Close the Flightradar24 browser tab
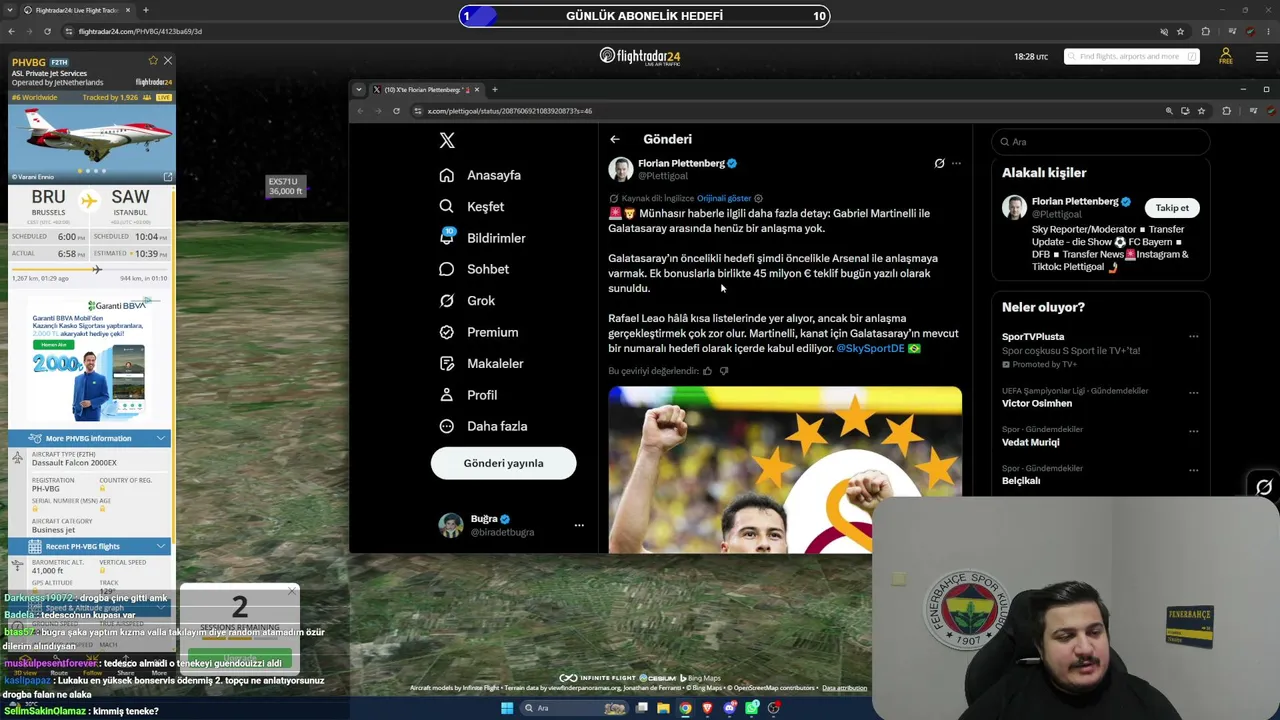 (x=128, y=10)
